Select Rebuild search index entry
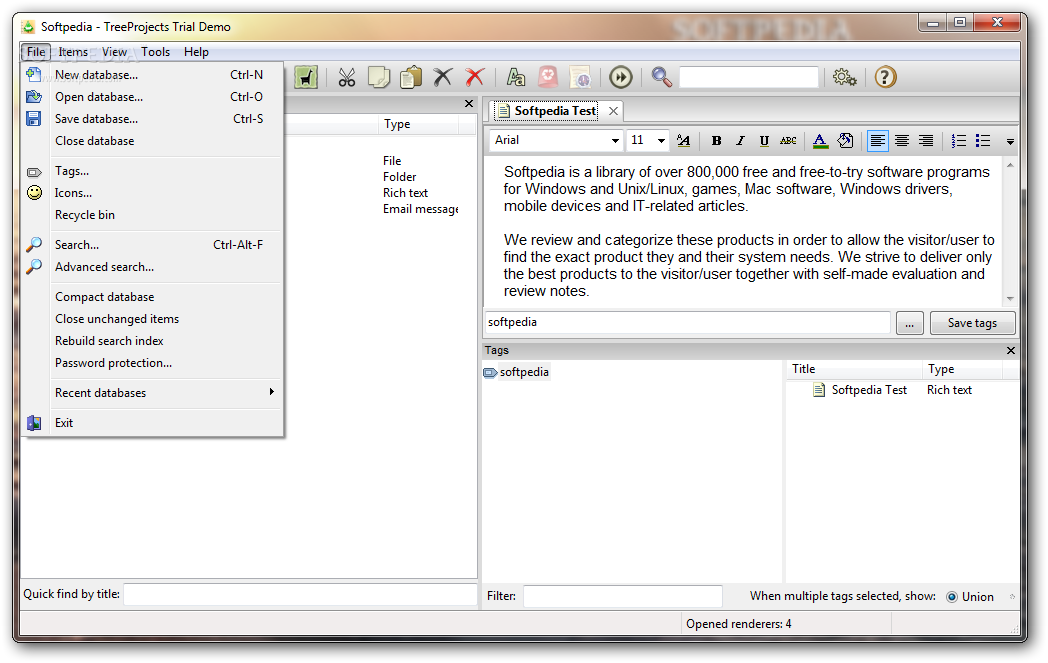The image size is (1048, 663). [153, 342]
